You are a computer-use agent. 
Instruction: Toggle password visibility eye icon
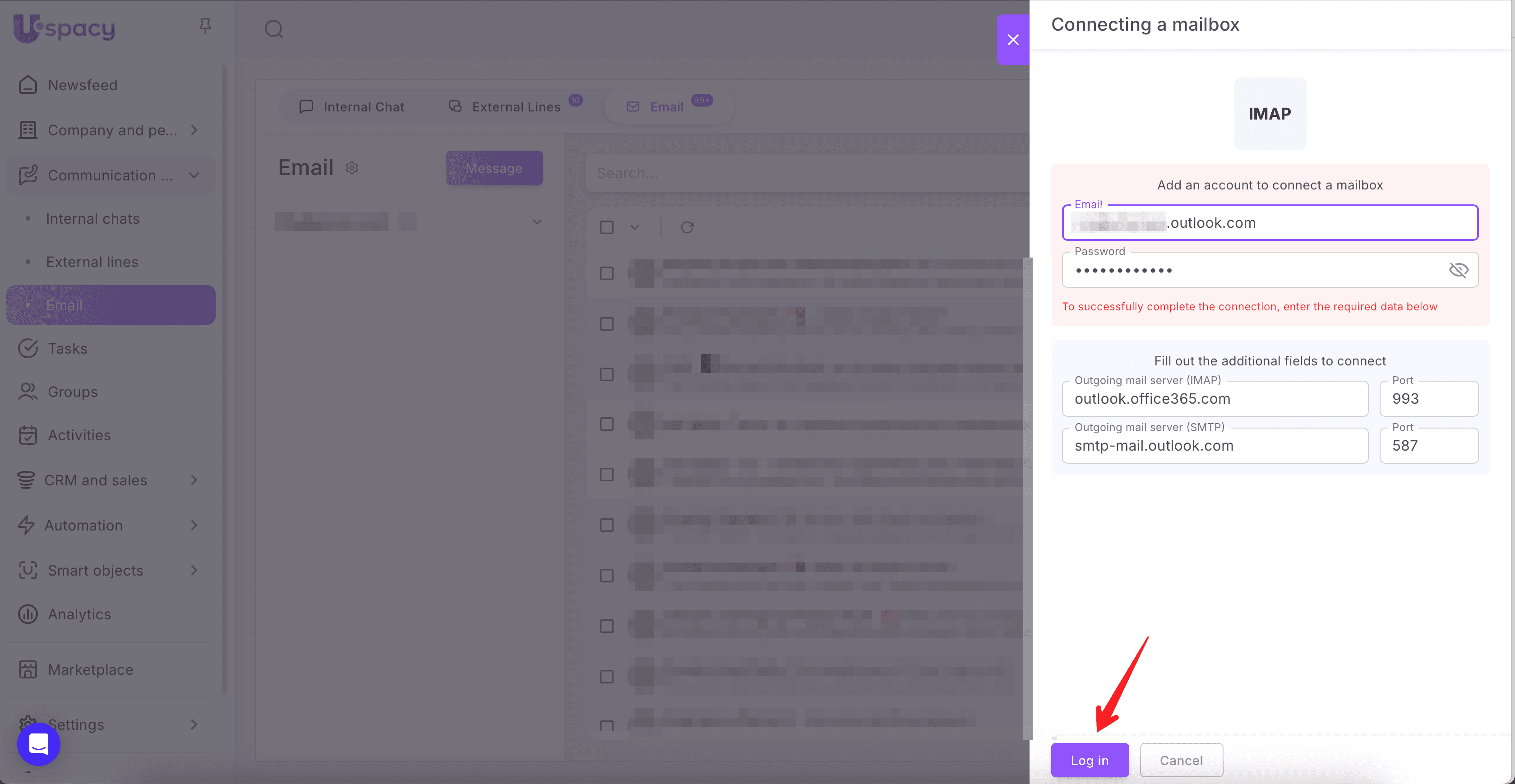pos(1459,270)
